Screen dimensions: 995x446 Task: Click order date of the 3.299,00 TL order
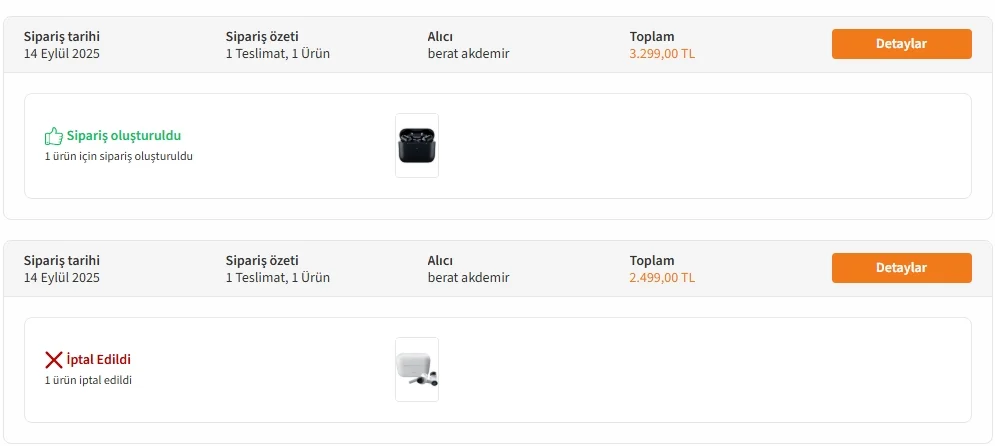click(62, 54)
